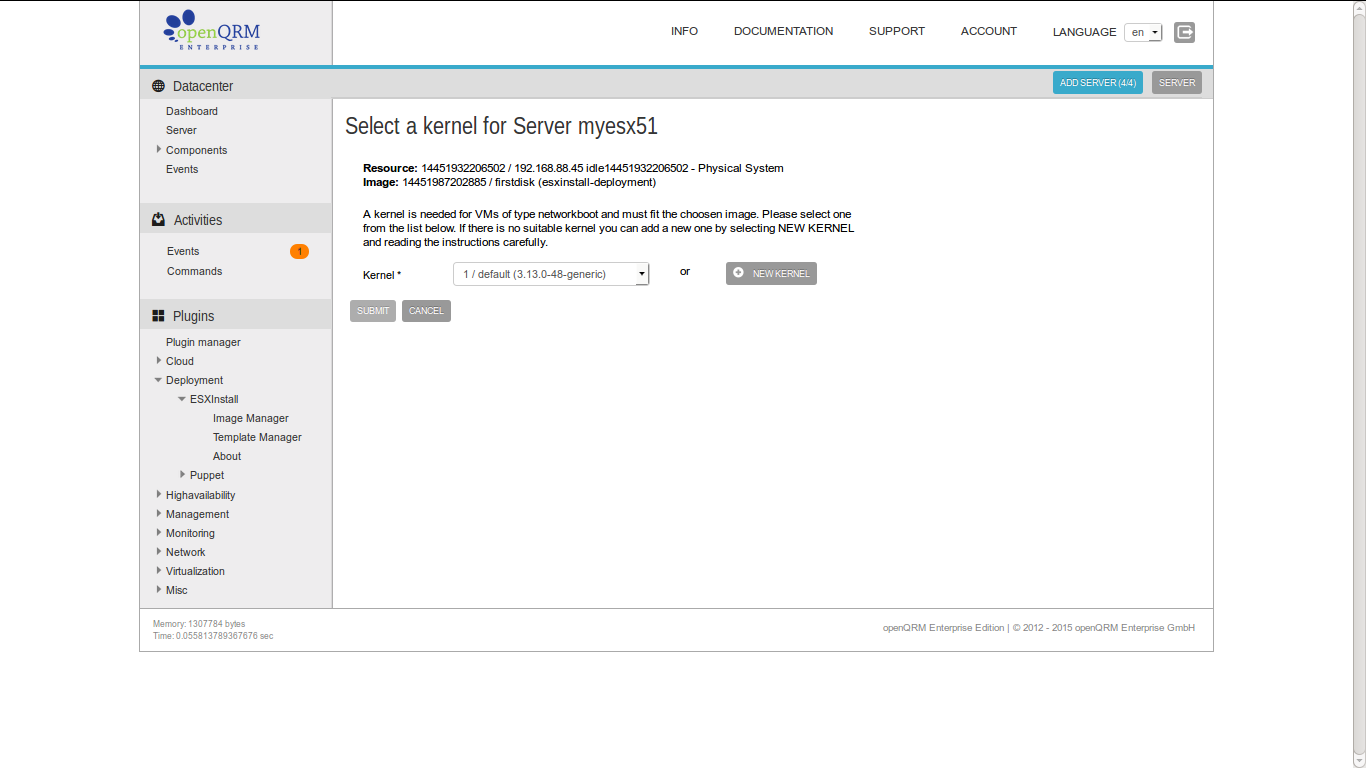Collapse the ESXInstall subtree
The height and width of the screenshot is (768, 1366).
tap(182, 399)
